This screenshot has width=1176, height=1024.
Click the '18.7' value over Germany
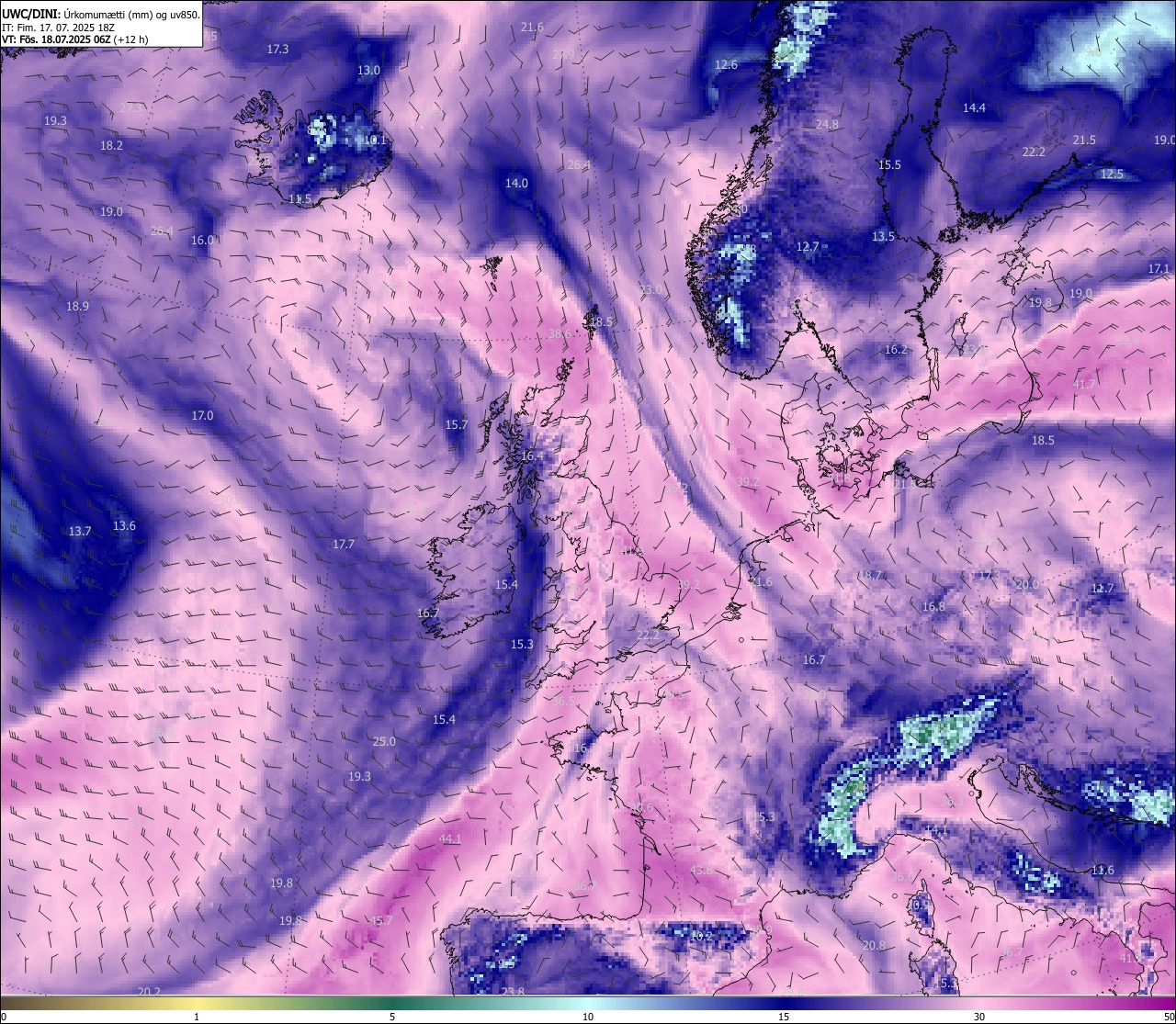click(x=869, y=575)
